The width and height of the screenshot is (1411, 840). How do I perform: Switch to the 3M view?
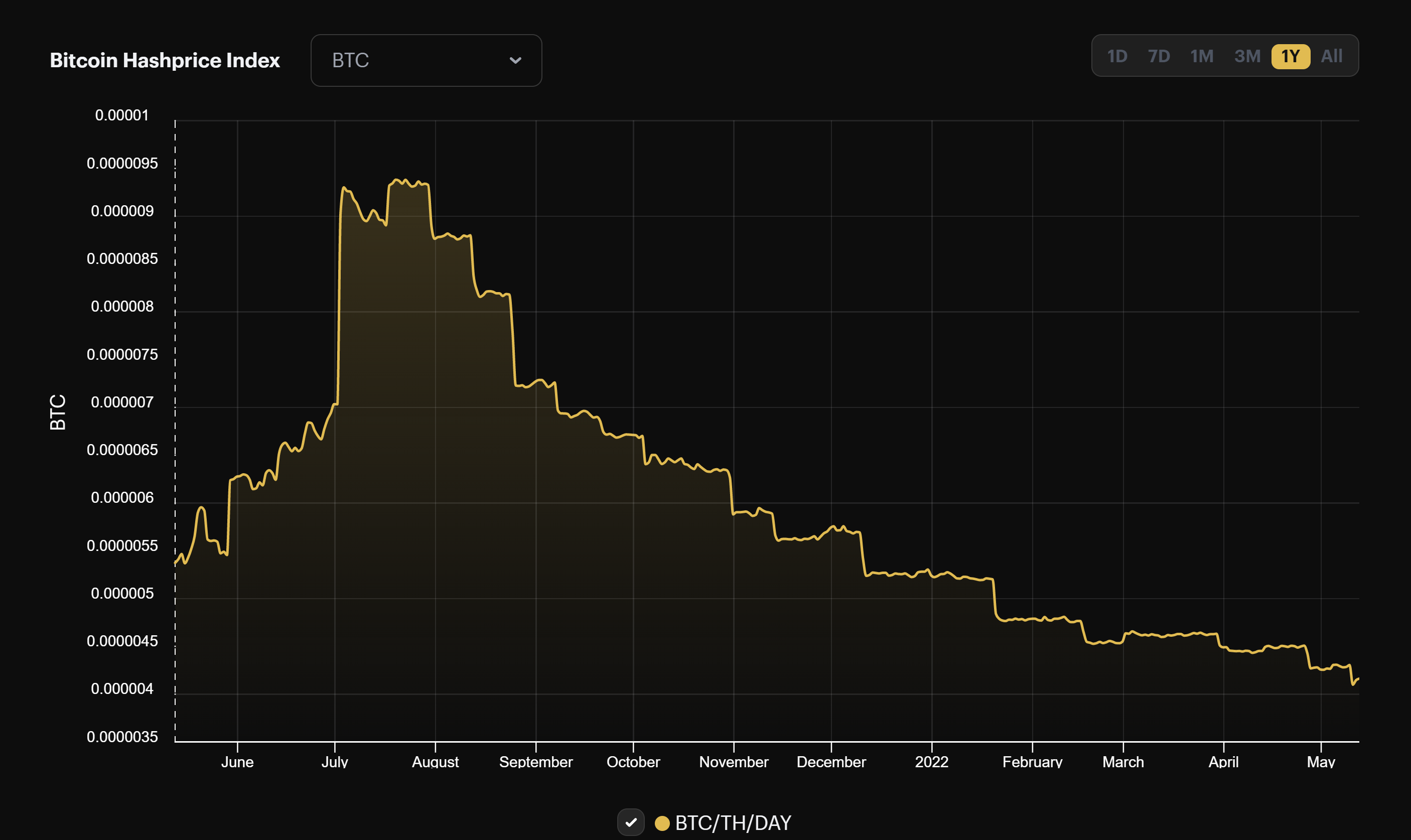tap(1248, 56)
